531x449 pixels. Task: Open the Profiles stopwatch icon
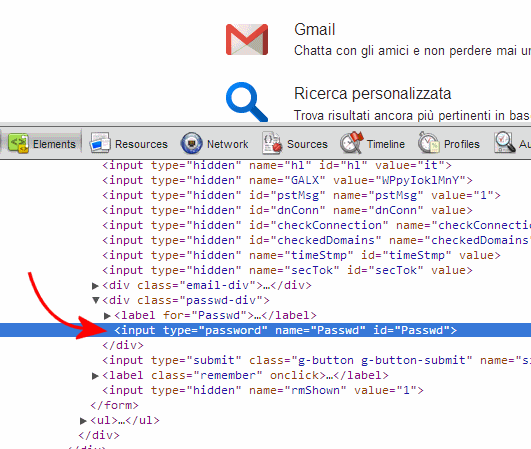[428, 144]
